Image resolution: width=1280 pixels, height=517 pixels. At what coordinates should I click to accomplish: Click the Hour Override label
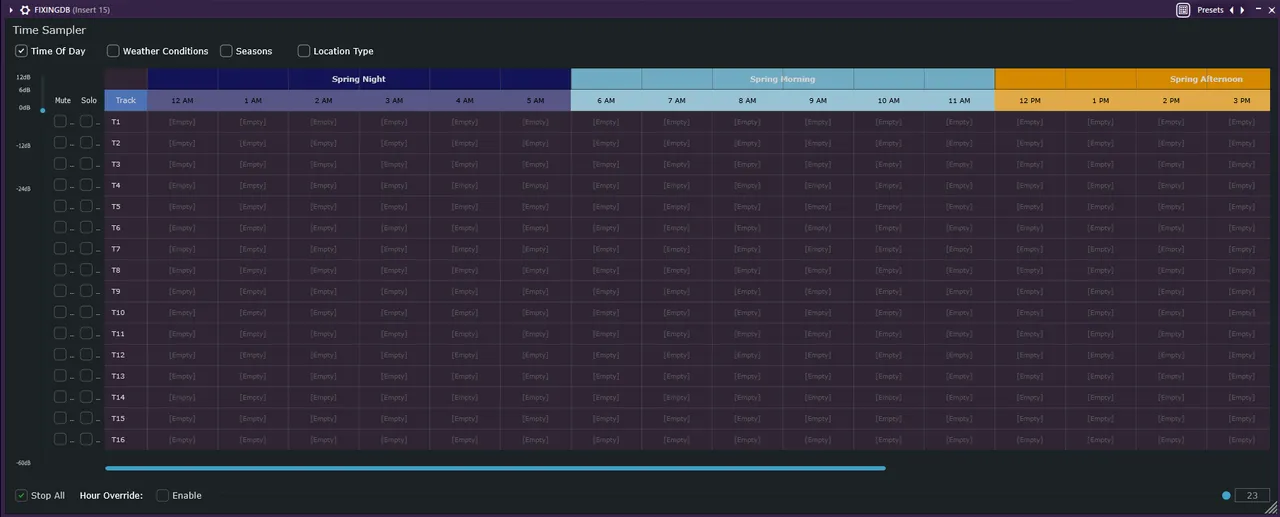click(111, 495)
